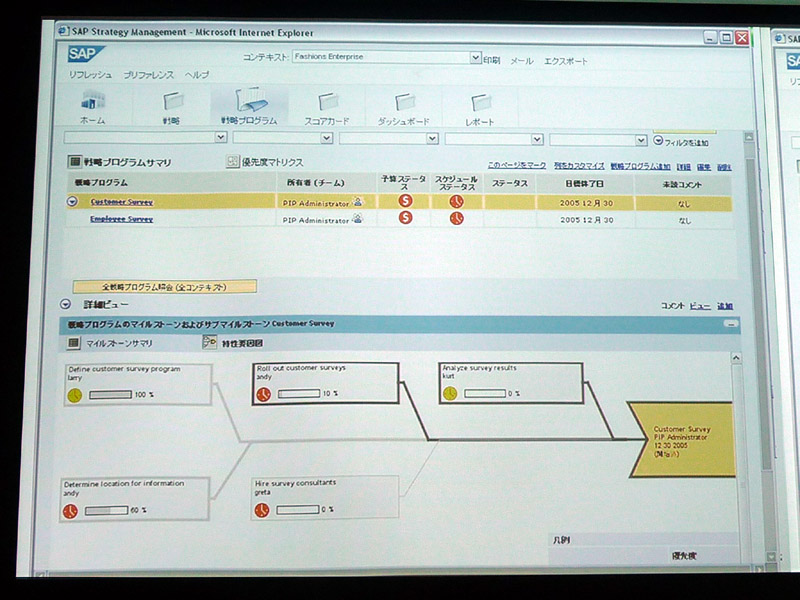Open the 戦略プログラム navigation icon
This screenshot has height=600, width=800.
(252, 100)
